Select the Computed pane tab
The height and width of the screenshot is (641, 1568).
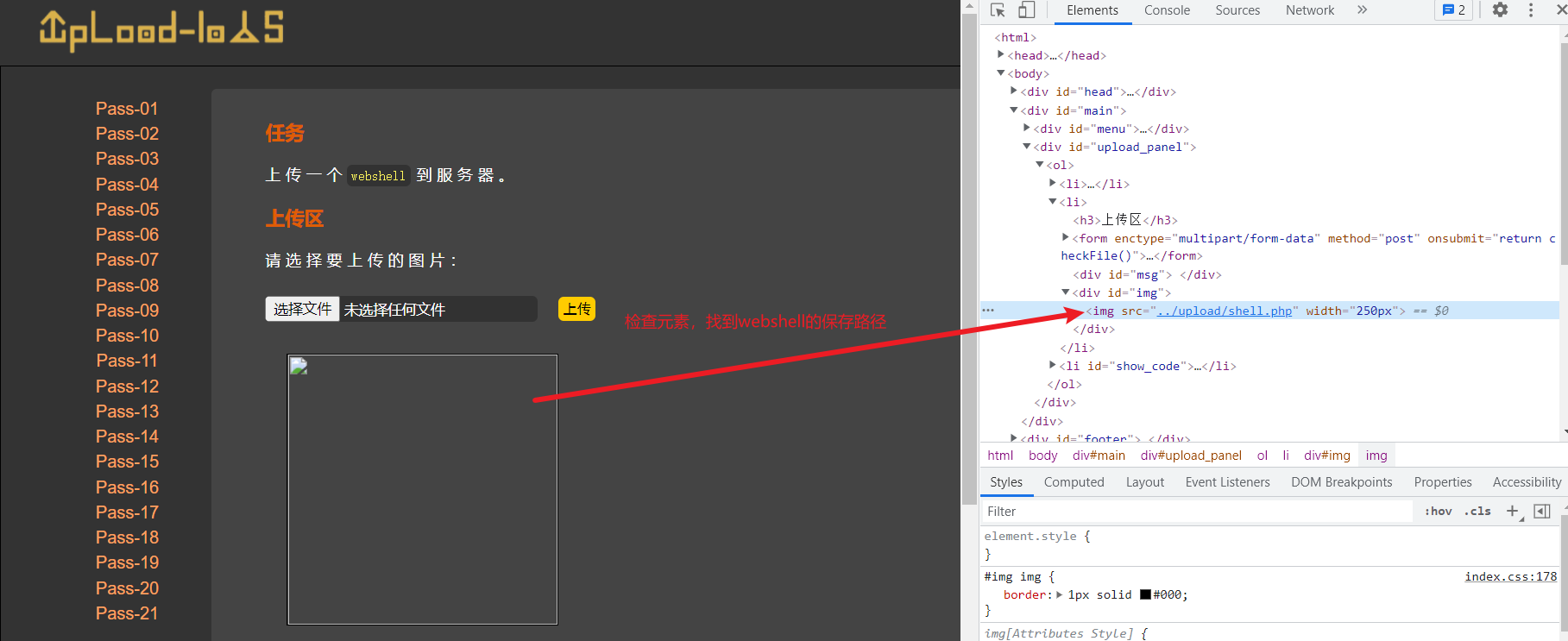[x=1074, y=482]
